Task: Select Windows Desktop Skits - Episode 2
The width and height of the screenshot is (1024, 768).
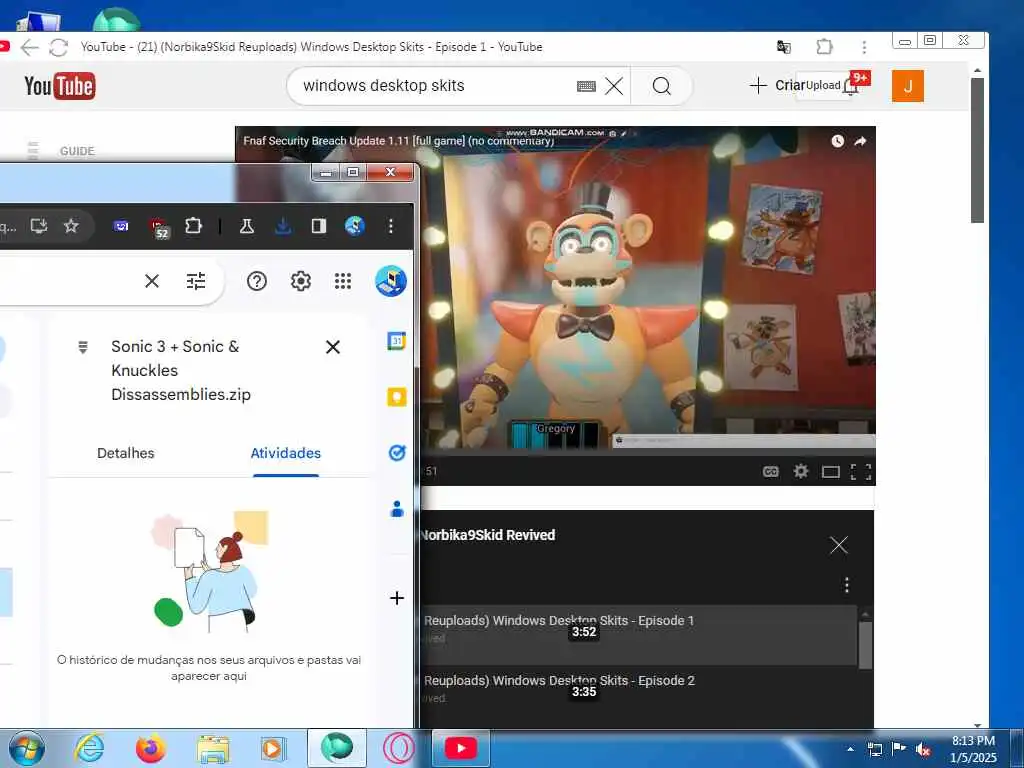Action: click(639, 696)
